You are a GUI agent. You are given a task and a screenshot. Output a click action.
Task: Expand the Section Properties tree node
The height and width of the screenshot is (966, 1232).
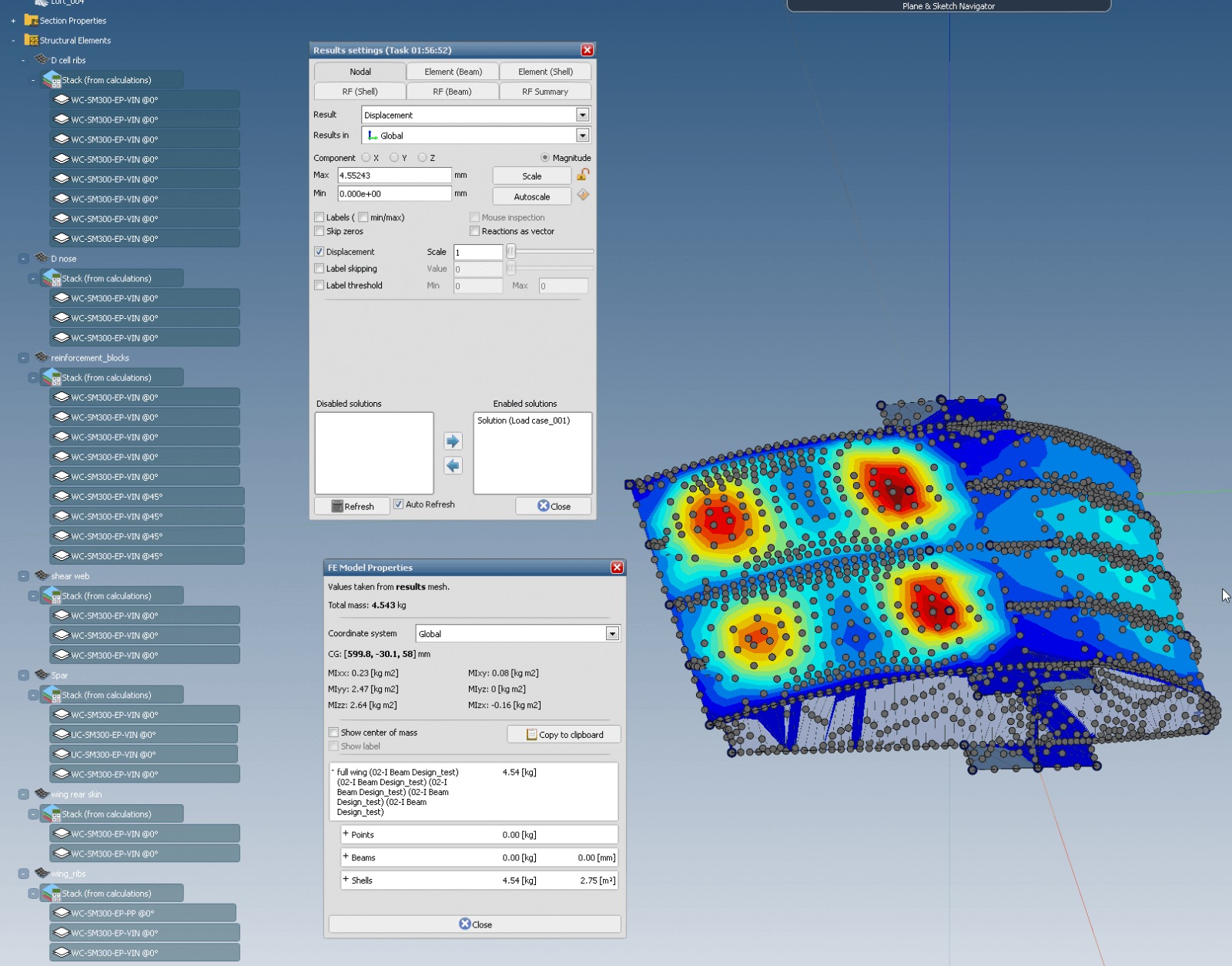pos(13,21)
